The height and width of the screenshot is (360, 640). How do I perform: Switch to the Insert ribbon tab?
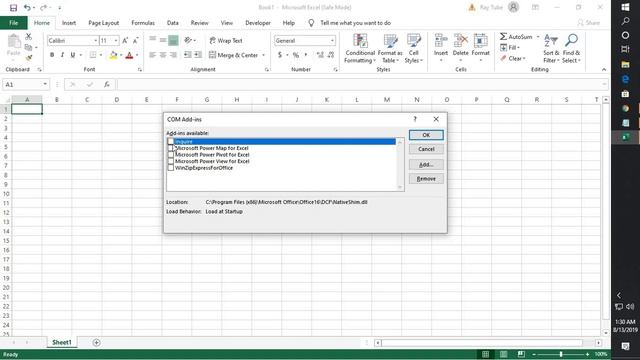(69, 23)
